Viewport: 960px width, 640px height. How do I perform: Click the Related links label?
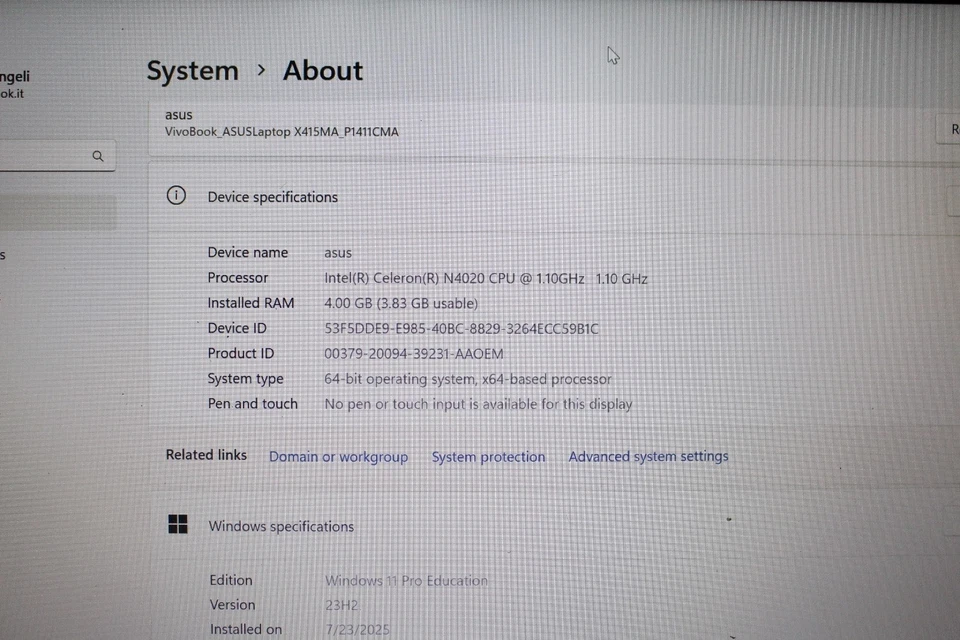click(206, 455)
